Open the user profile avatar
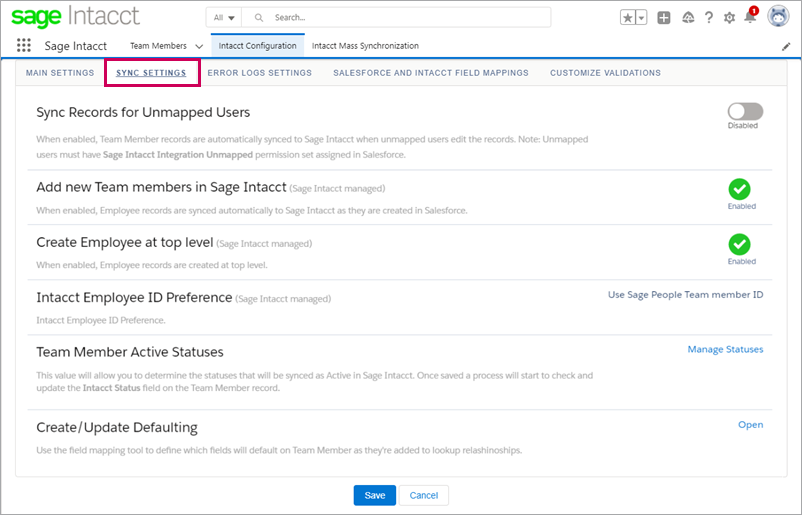802x515 pixels. (x=778, y=16)
